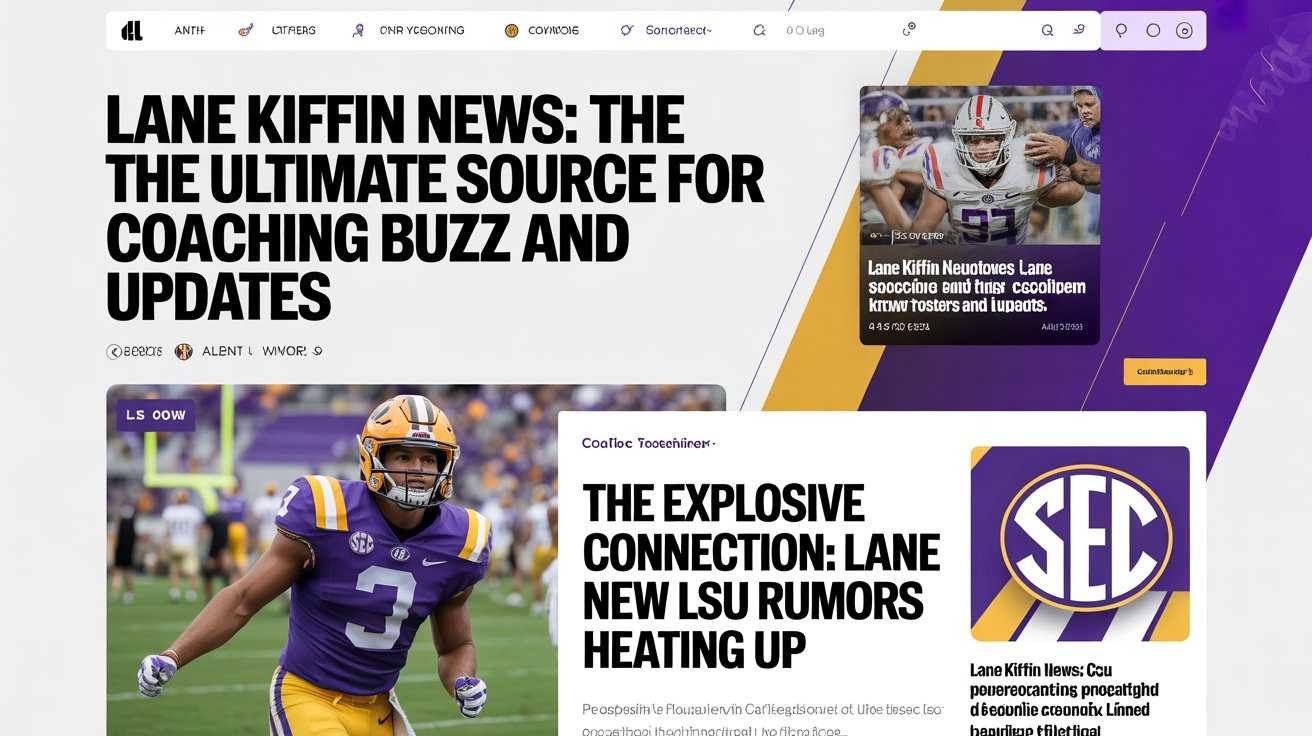The width and height of the screenshot is (1312, 736).
Task: Open the football card image in the purple area
Action: click(x=980, y=166)
